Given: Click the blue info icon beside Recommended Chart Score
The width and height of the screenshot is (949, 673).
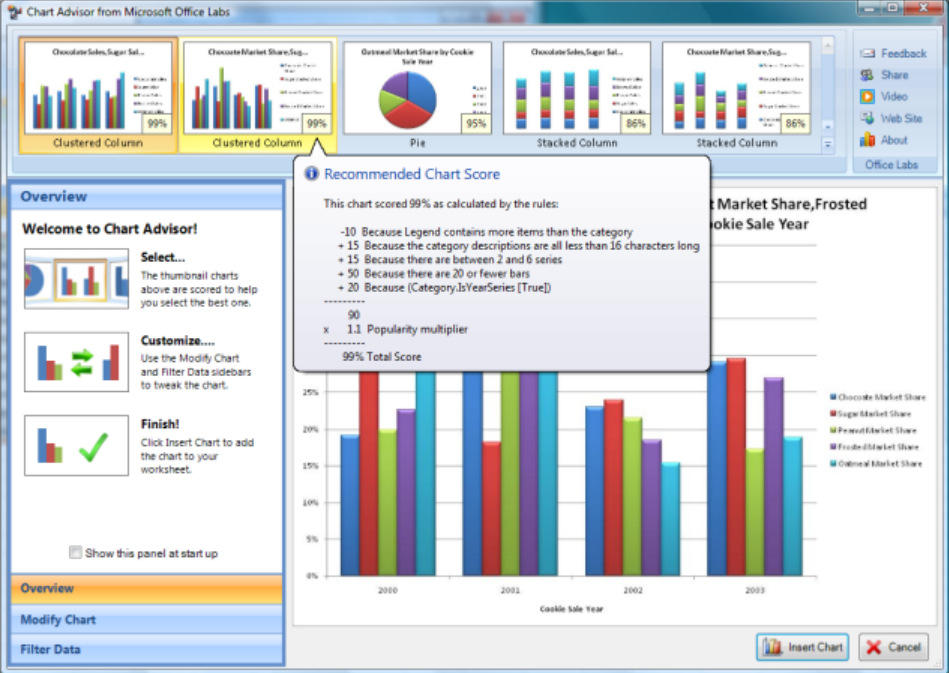Looking at the screenshot, I should click(x=311, y=174).
